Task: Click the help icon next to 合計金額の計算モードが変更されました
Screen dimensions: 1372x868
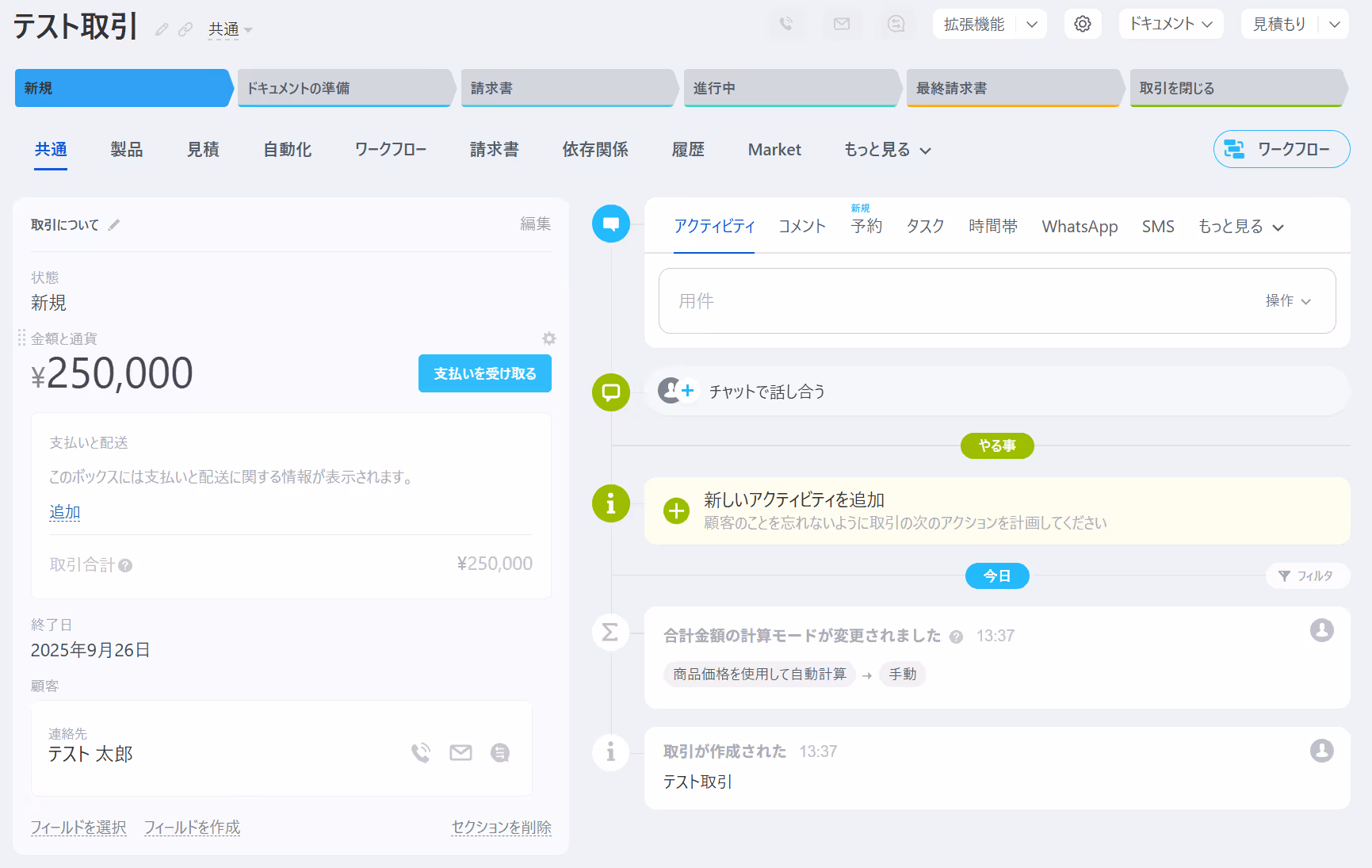Action: (957, 637)
